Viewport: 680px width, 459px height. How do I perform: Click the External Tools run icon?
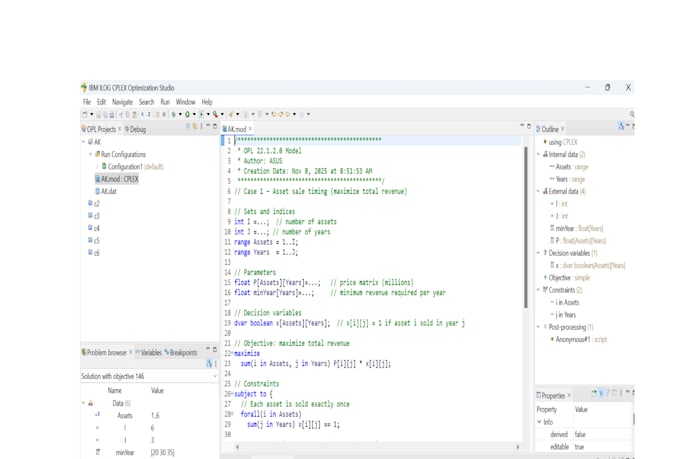pos(215,114)
